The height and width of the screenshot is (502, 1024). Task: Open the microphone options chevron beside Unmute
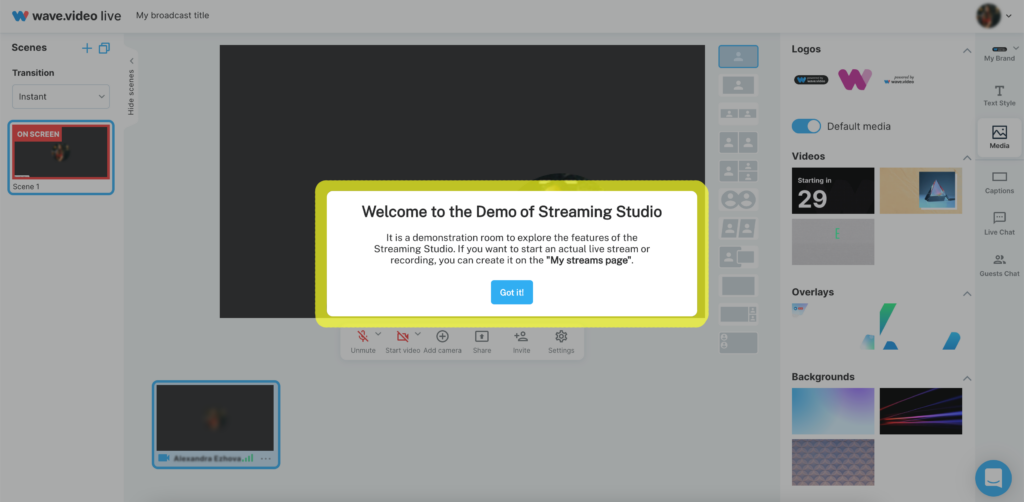click(x=378, y=334)
